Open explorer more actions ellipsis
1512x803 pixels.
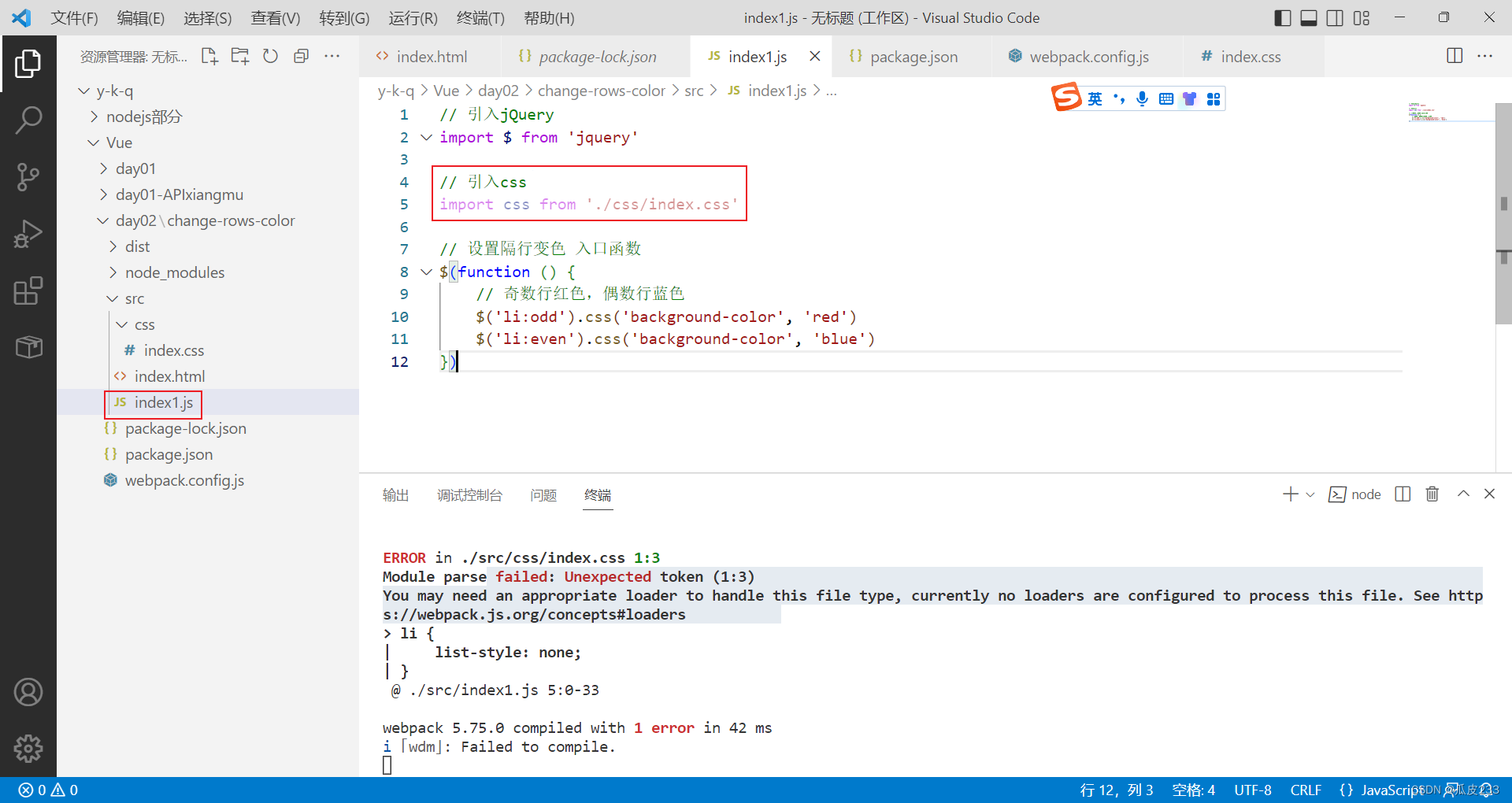tap(332, 56)
